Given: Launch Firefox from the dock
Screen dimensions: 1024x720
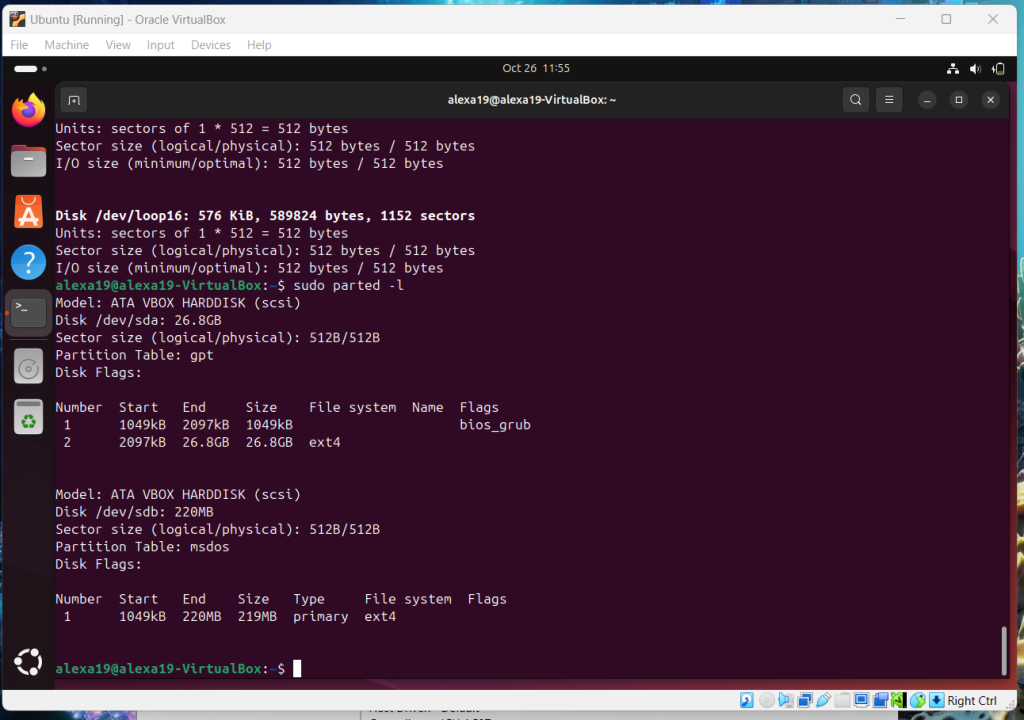Looking at the screenshot, I should pyautogui.click(x=29, y=110).
